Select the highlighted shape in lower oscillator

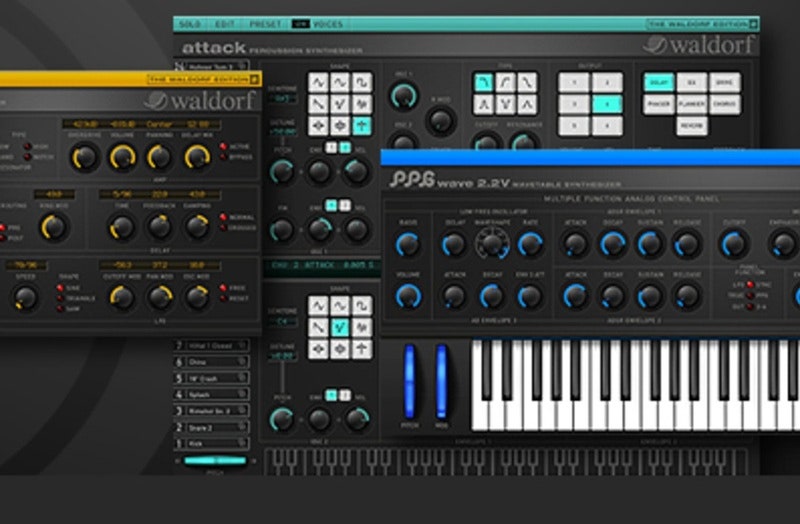pyautogui.click(x=339, y=327)
